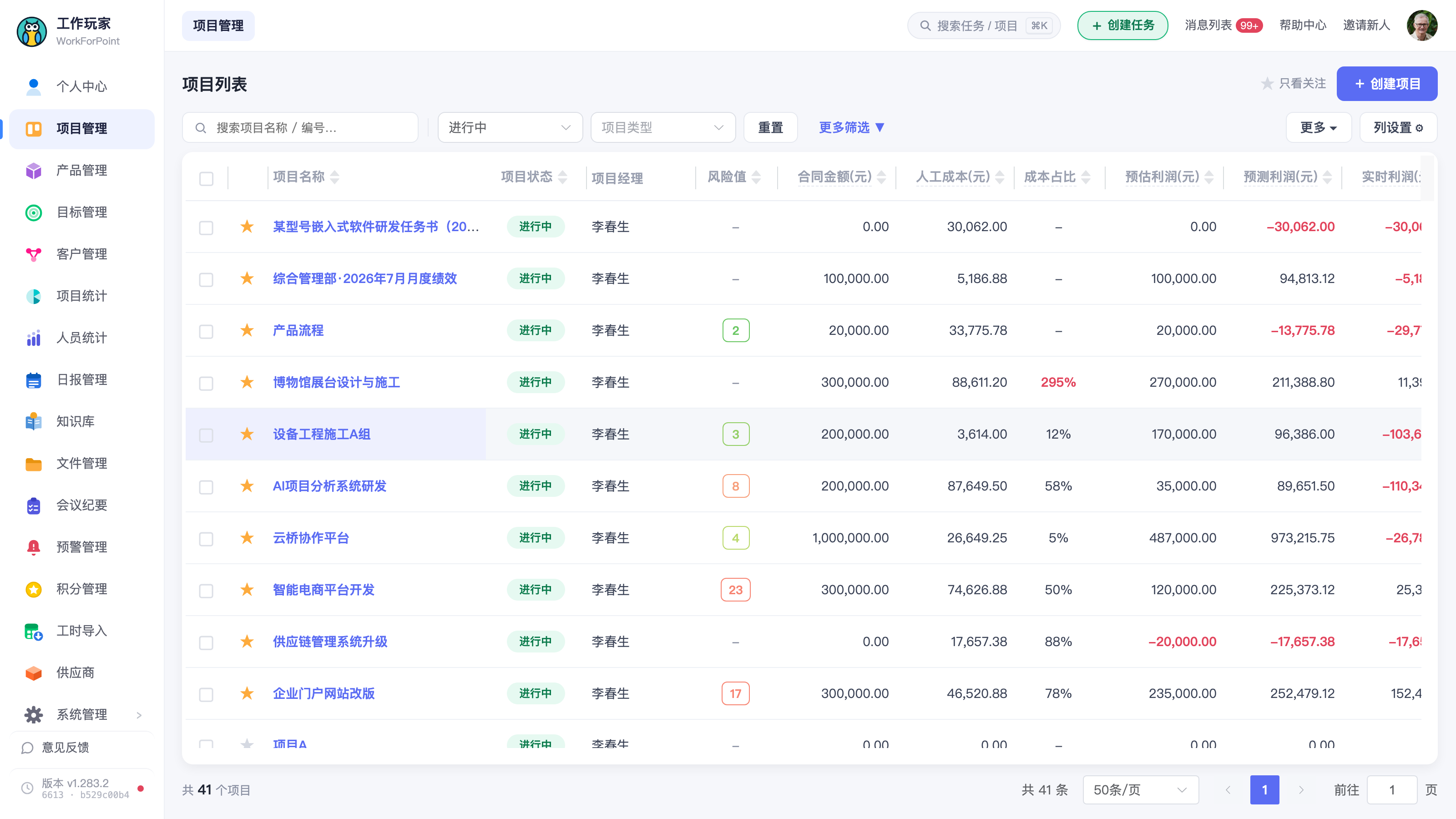Sort by 风险值 column arrows
This screenshot has height=819, width=1456.
click(x=756, y=177)
